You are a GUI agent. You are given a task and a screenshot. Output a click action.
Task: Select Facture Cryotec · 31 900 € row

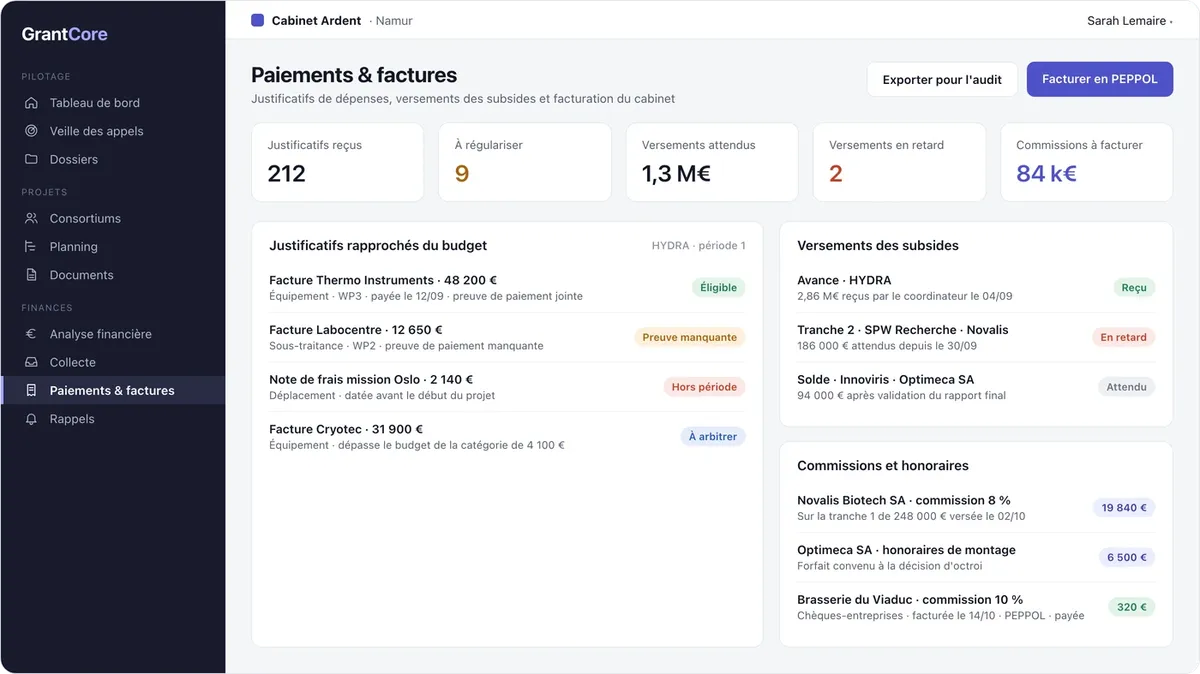507,437
